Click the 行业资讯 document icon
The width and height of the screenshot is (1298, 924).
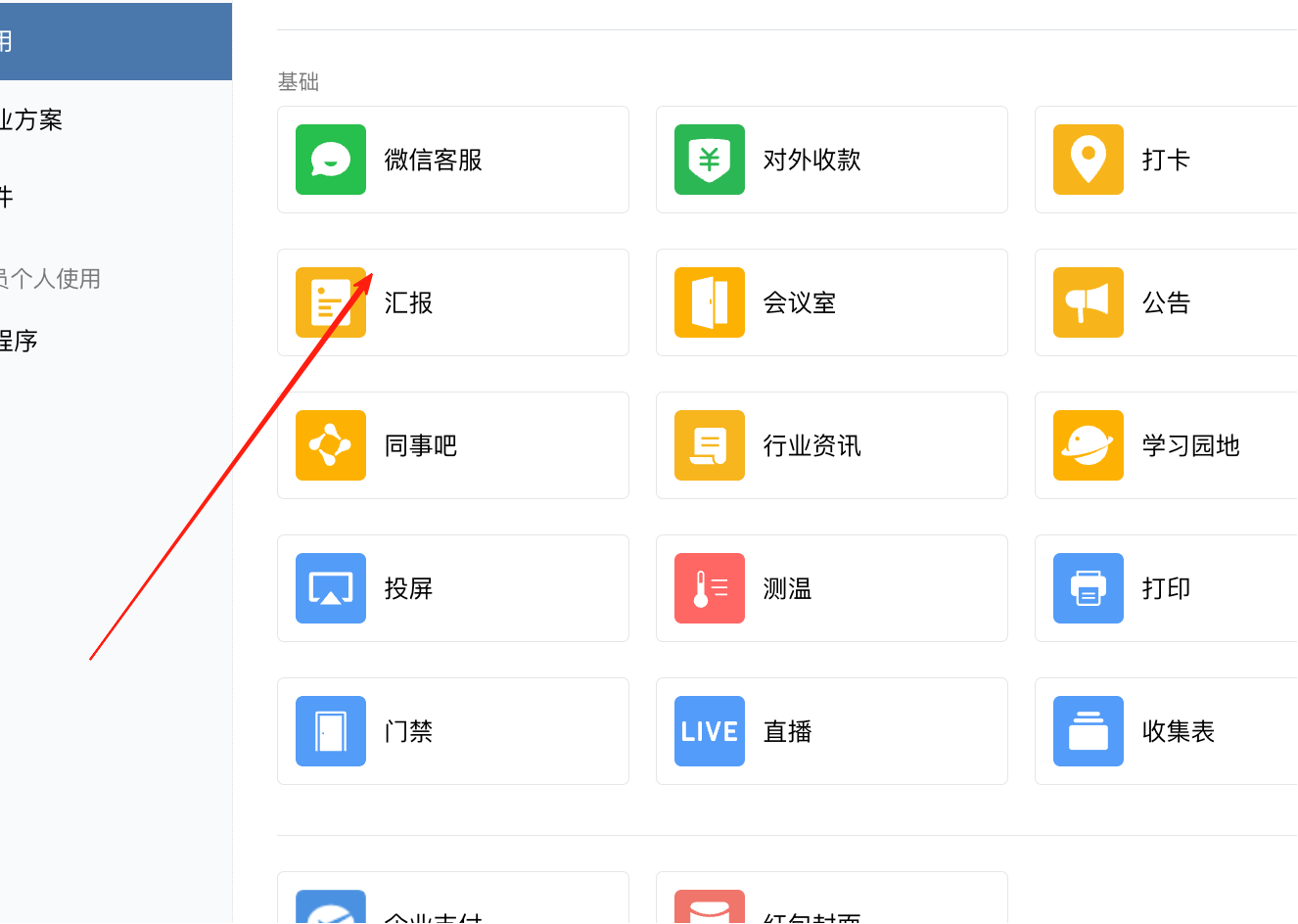point(710,445)
